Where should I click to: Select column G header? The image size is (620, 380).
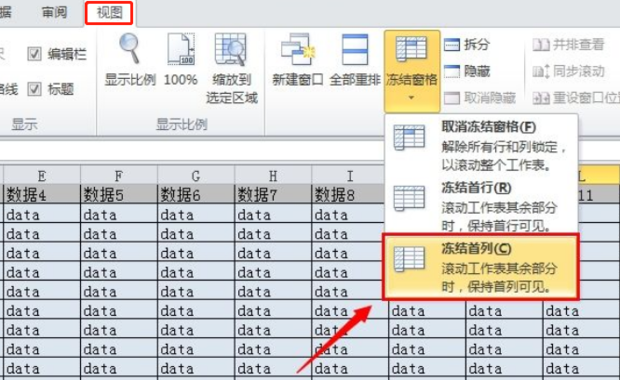point(196,175)
